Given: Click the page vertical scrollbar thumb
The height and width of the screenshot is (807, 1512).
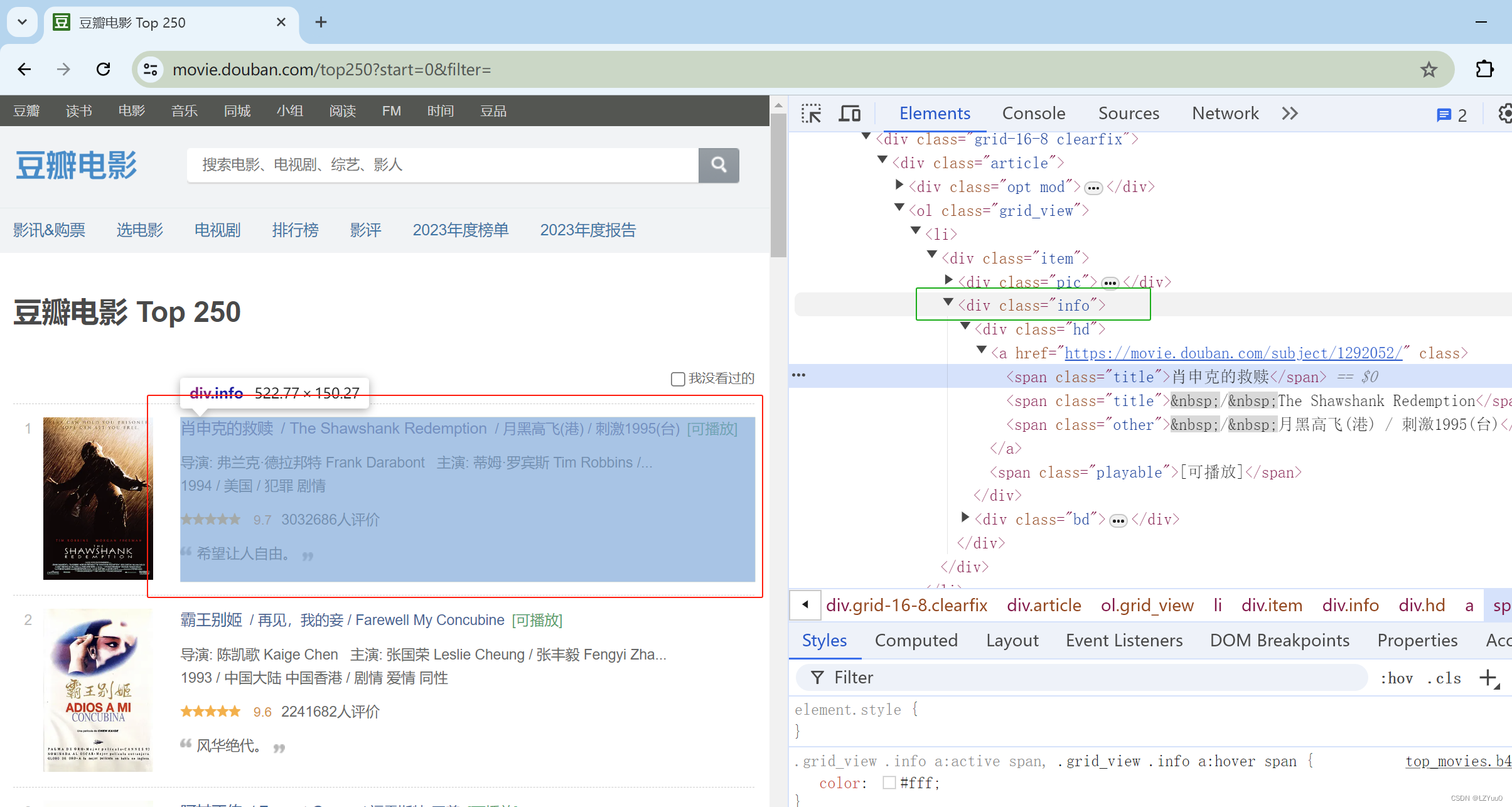Looking at the screenshot, I should point(778,185).
